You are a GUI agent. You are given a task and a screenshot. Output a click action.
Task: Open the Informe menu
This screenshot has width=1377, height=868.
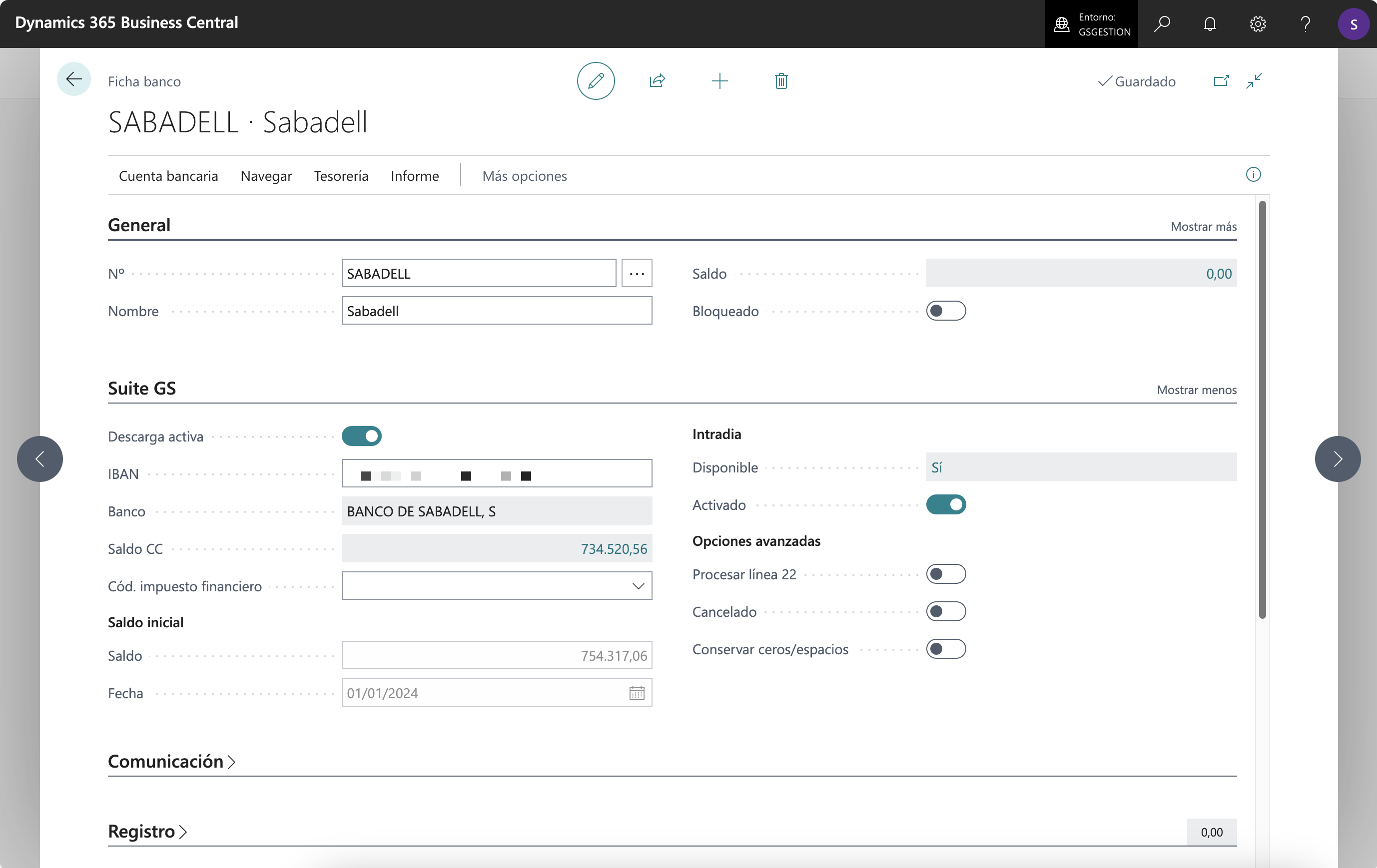click(415, 175)
